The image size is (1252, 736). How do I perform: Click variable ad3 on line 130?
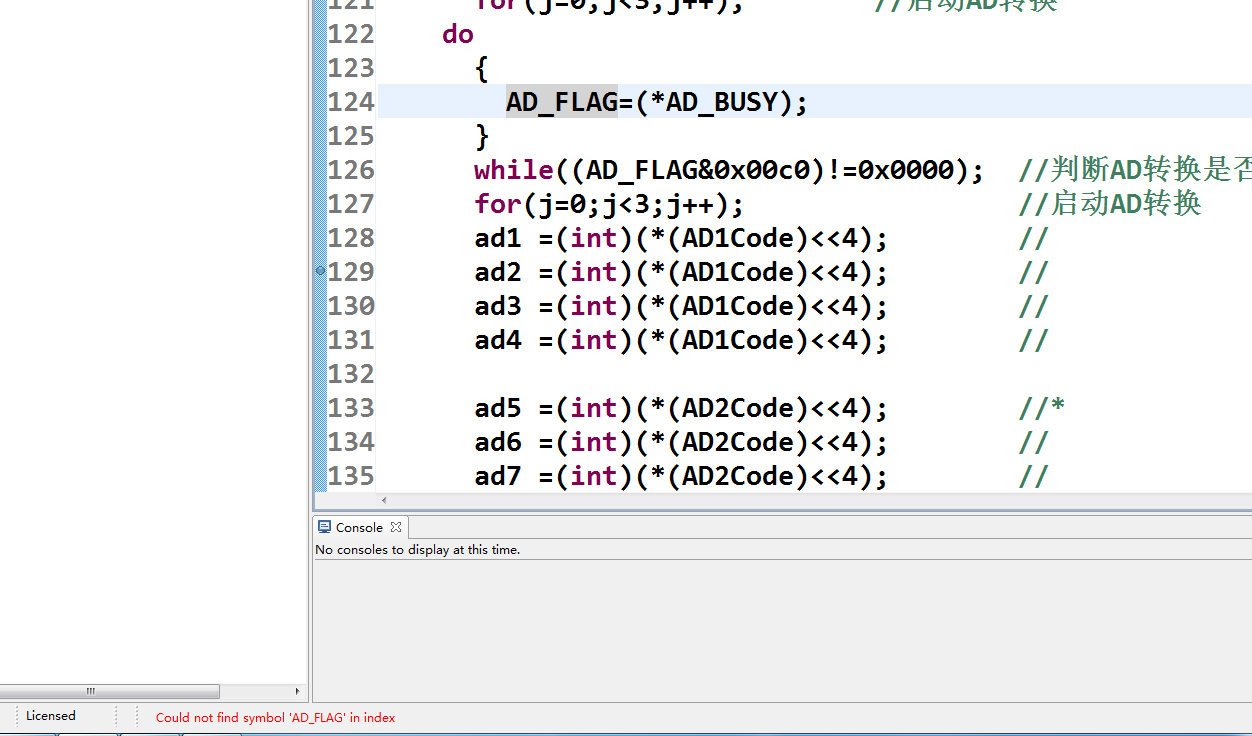(498, 306)
